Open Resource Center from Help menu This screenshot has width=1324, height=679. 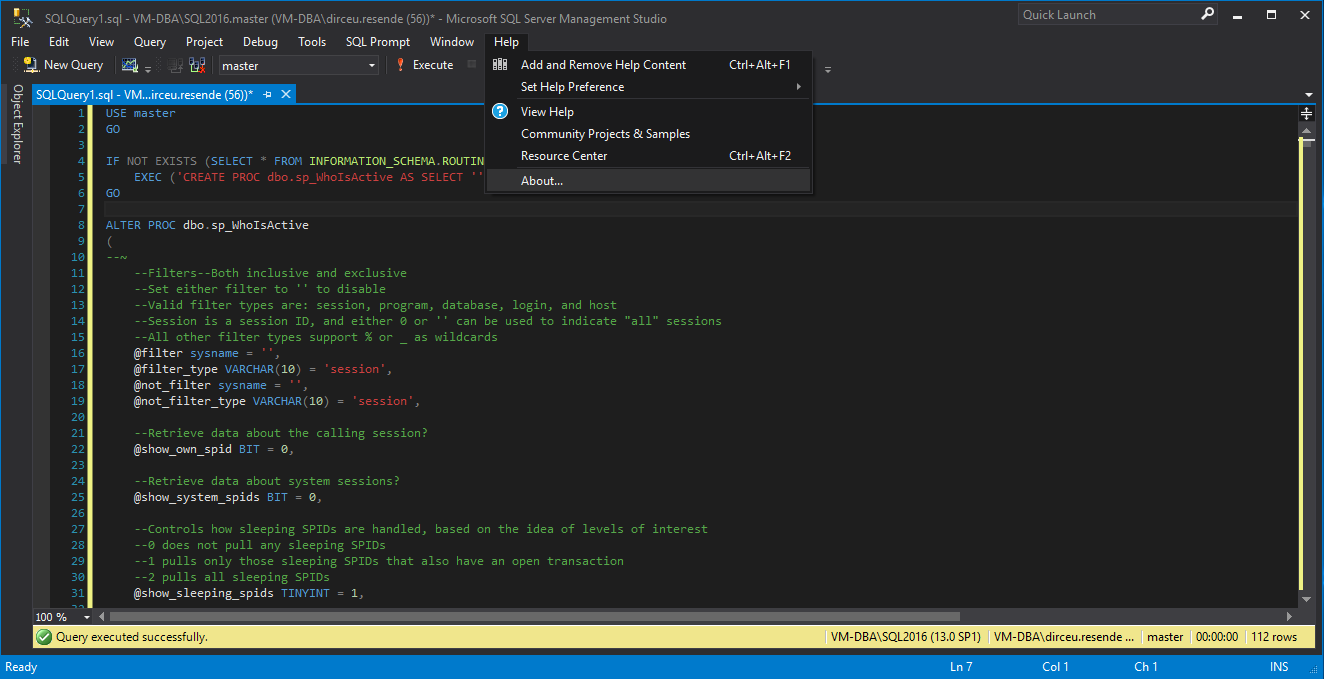648,156
